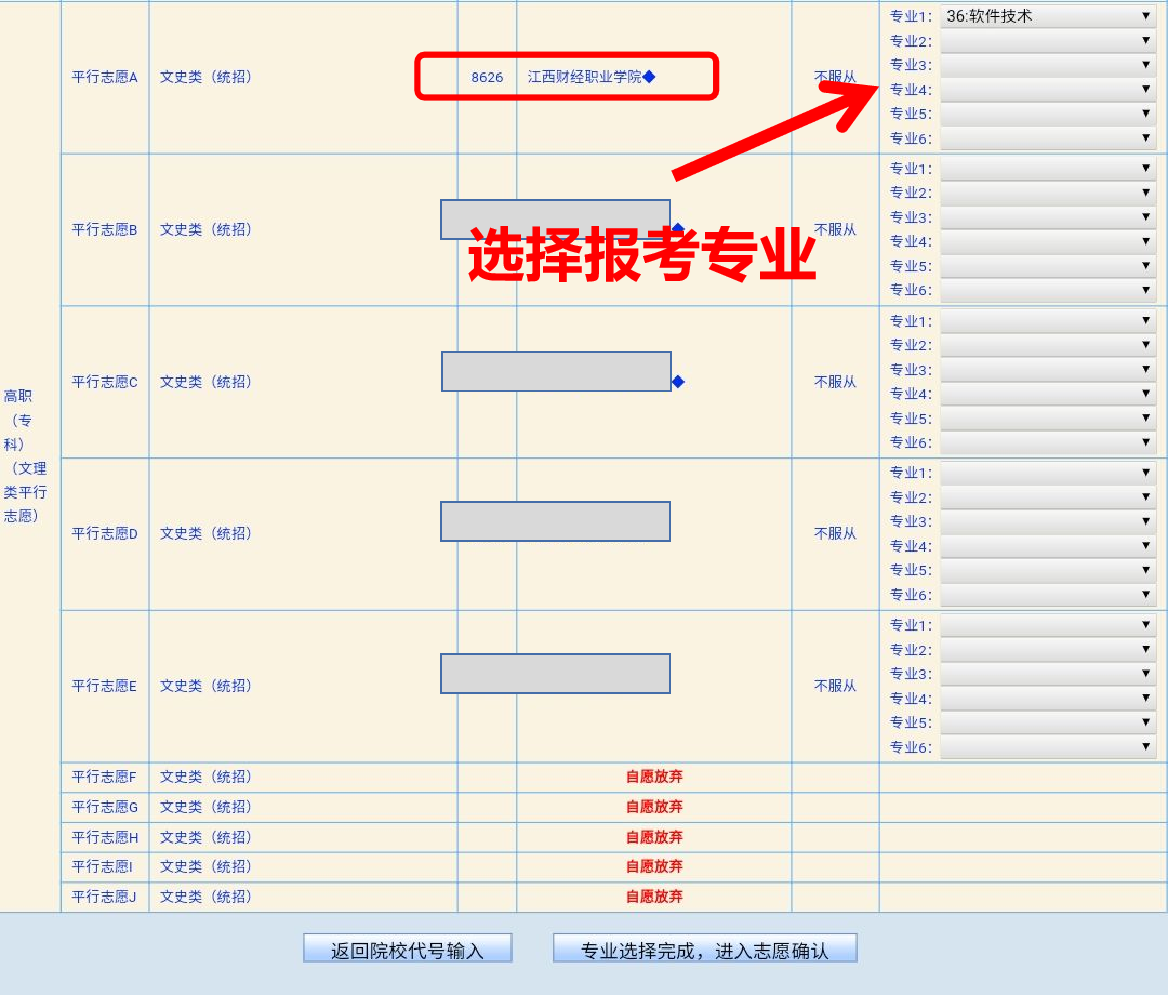Click 自愿放弃 in 平行志愿J row
Image resolution: width=1169 pixels, height=996 pixels.
(654, 897)
